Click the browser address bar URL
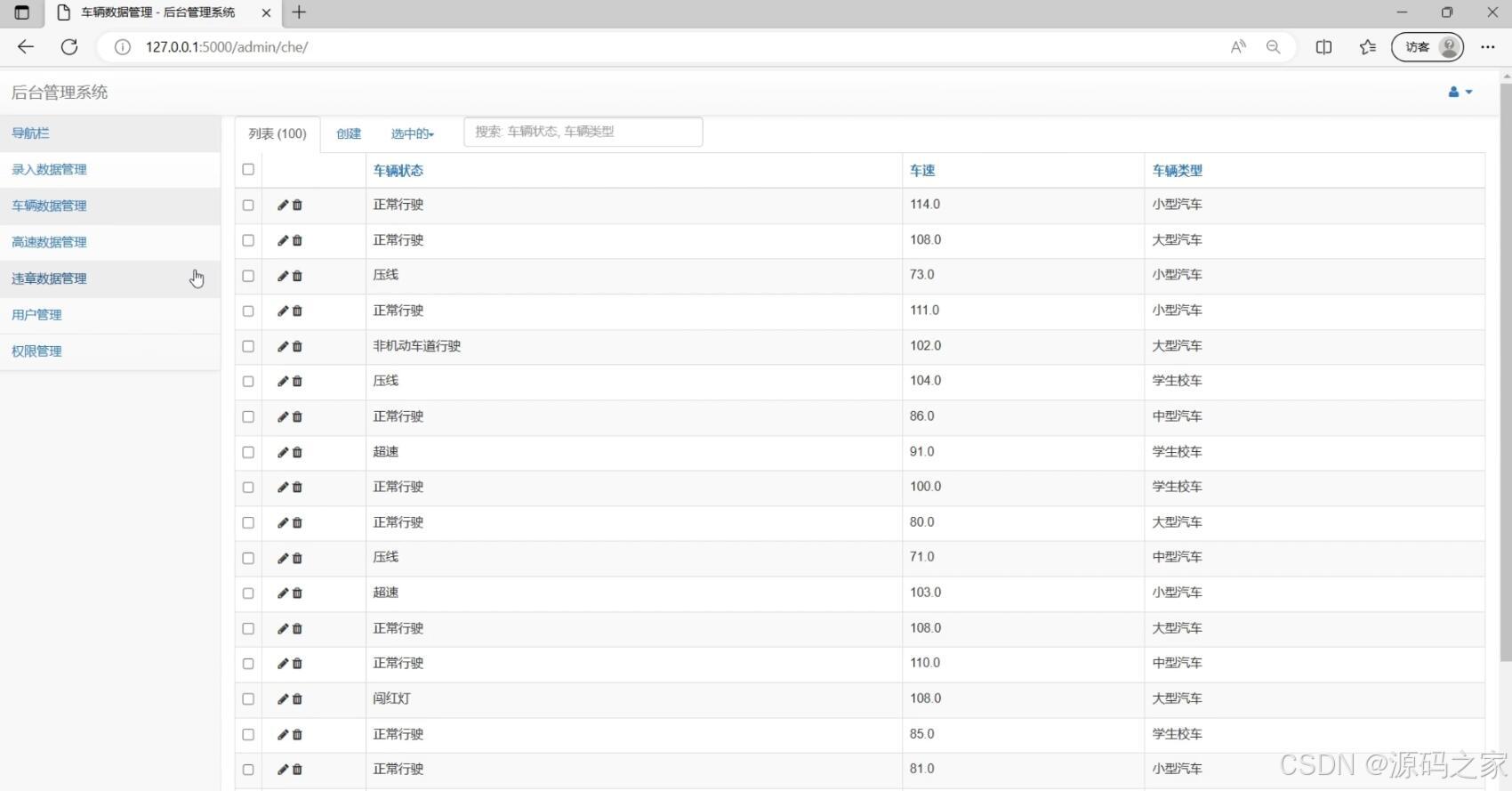 pyautogui.click(x=227, y=47)
